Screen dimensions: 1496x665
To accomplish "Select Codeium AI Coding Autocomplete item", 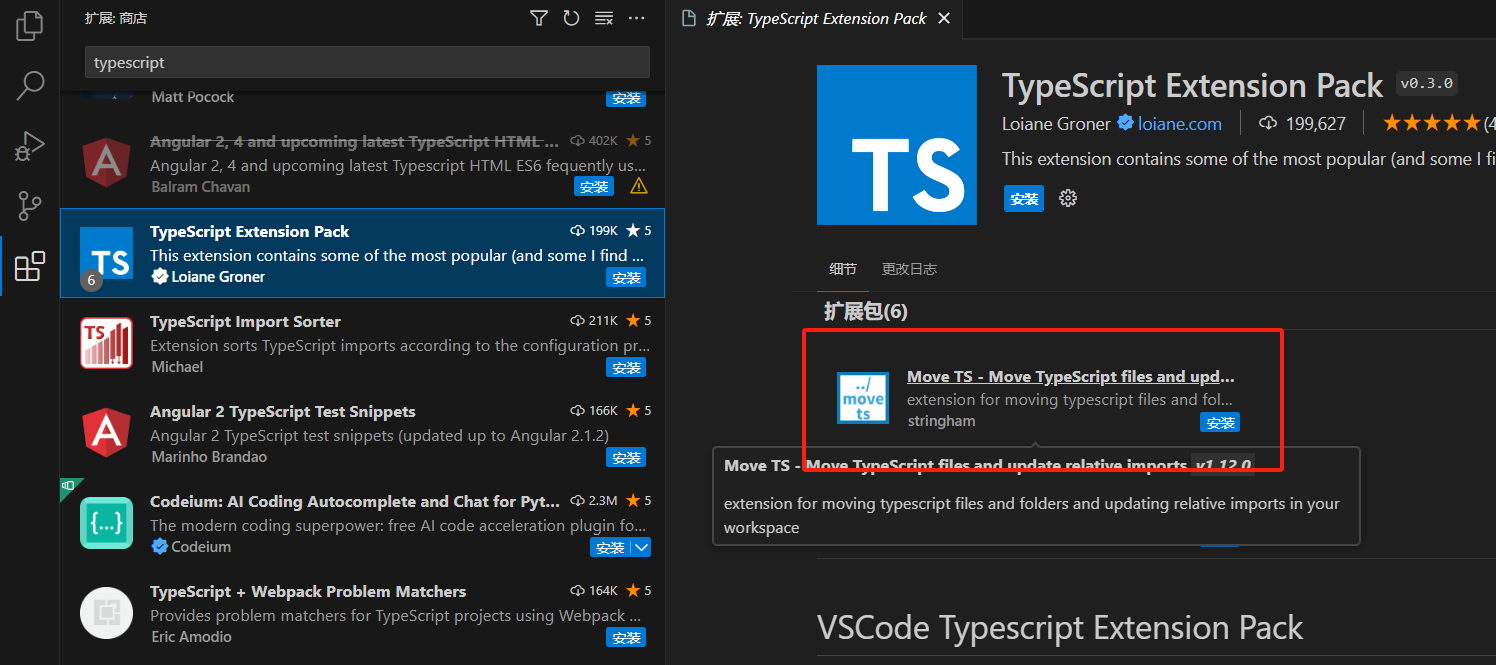I will click(x=362, y=523).
